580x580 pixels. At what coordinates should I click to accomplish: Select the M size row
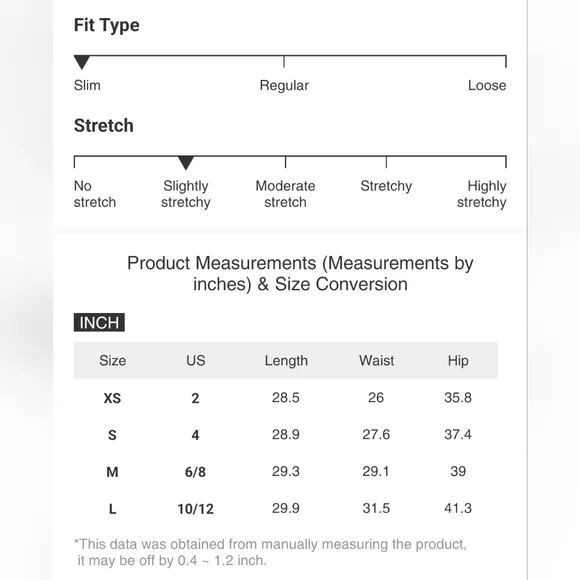286,471
